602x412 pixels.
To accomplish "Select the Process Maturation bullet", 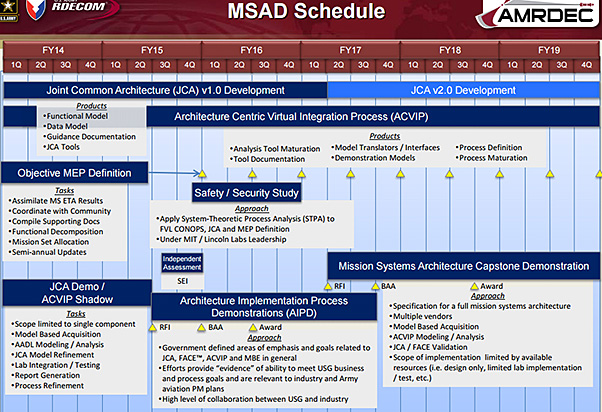I will [491, 158].
